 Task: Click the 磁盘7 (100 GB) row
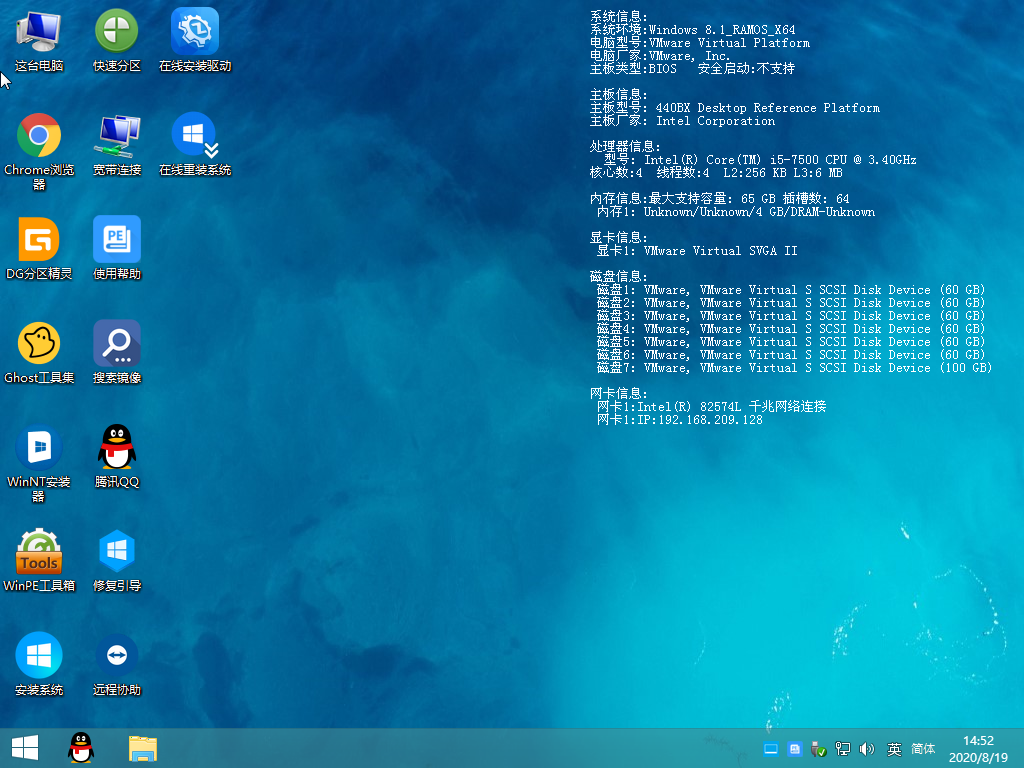794,368
